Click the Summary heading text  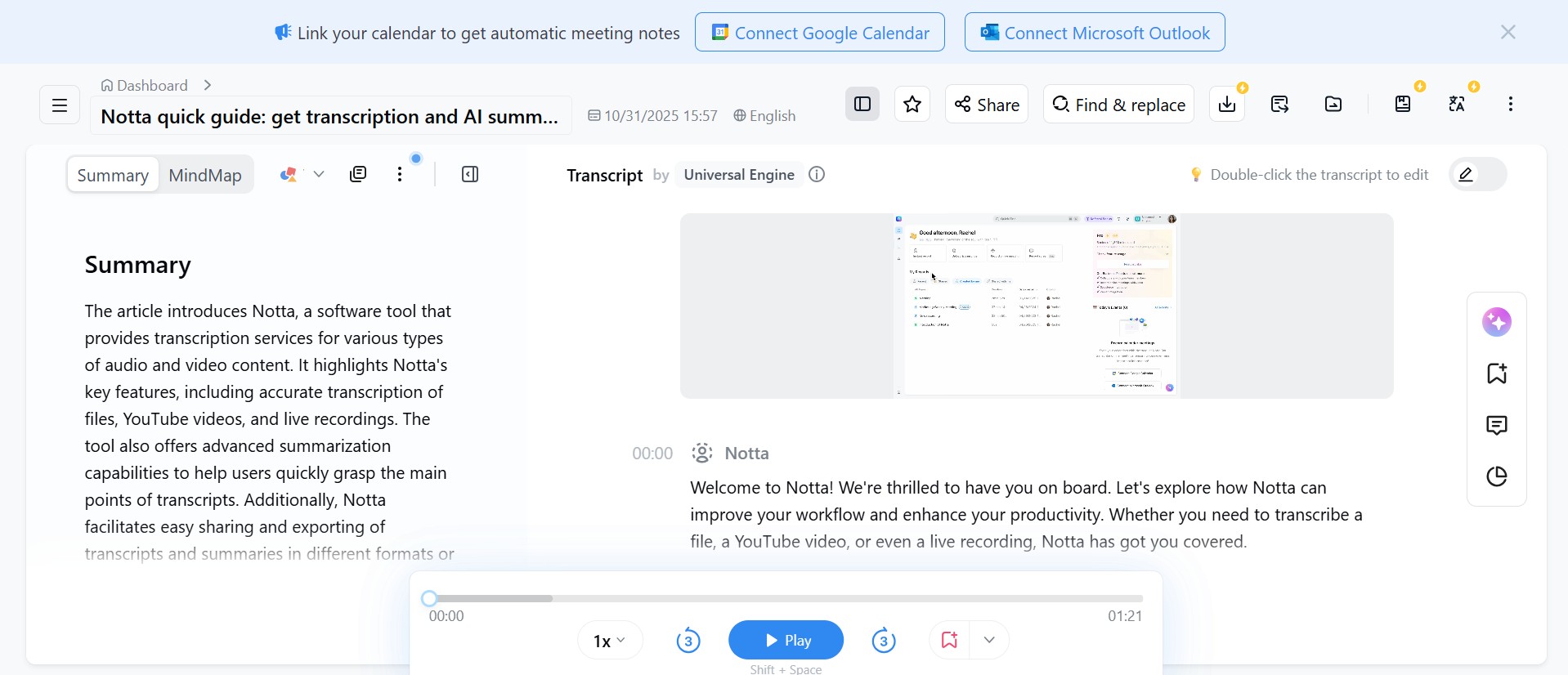pyautogui.click(x=138, y=265)
